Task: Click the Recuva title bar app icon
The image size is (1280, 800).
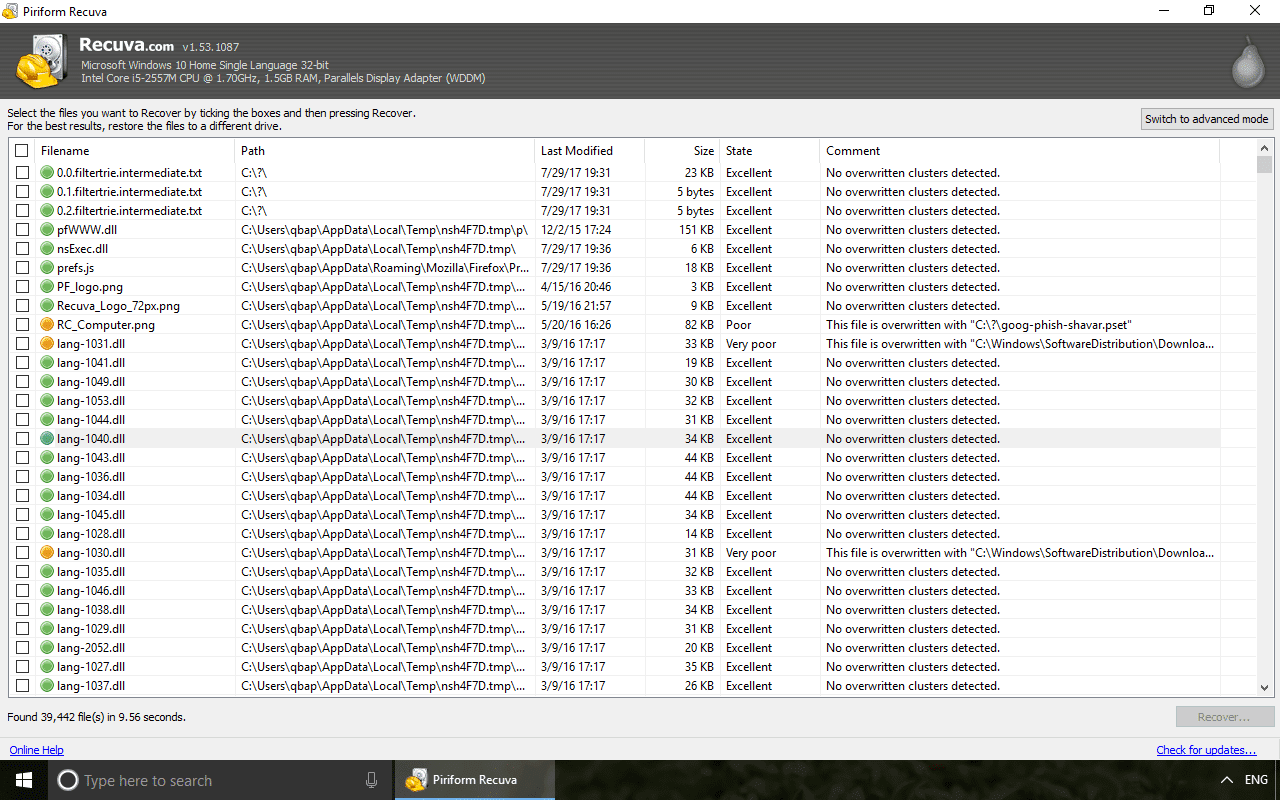Action: click(x=10, y=11)
